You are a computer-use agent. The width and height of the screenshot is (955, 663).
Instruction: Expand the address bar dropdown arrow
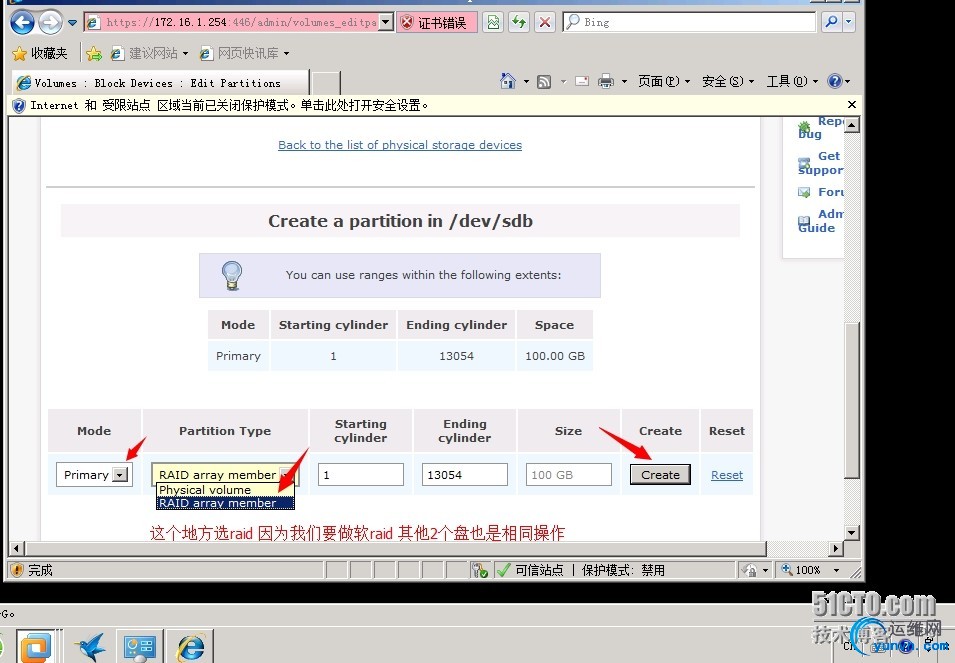386,23
